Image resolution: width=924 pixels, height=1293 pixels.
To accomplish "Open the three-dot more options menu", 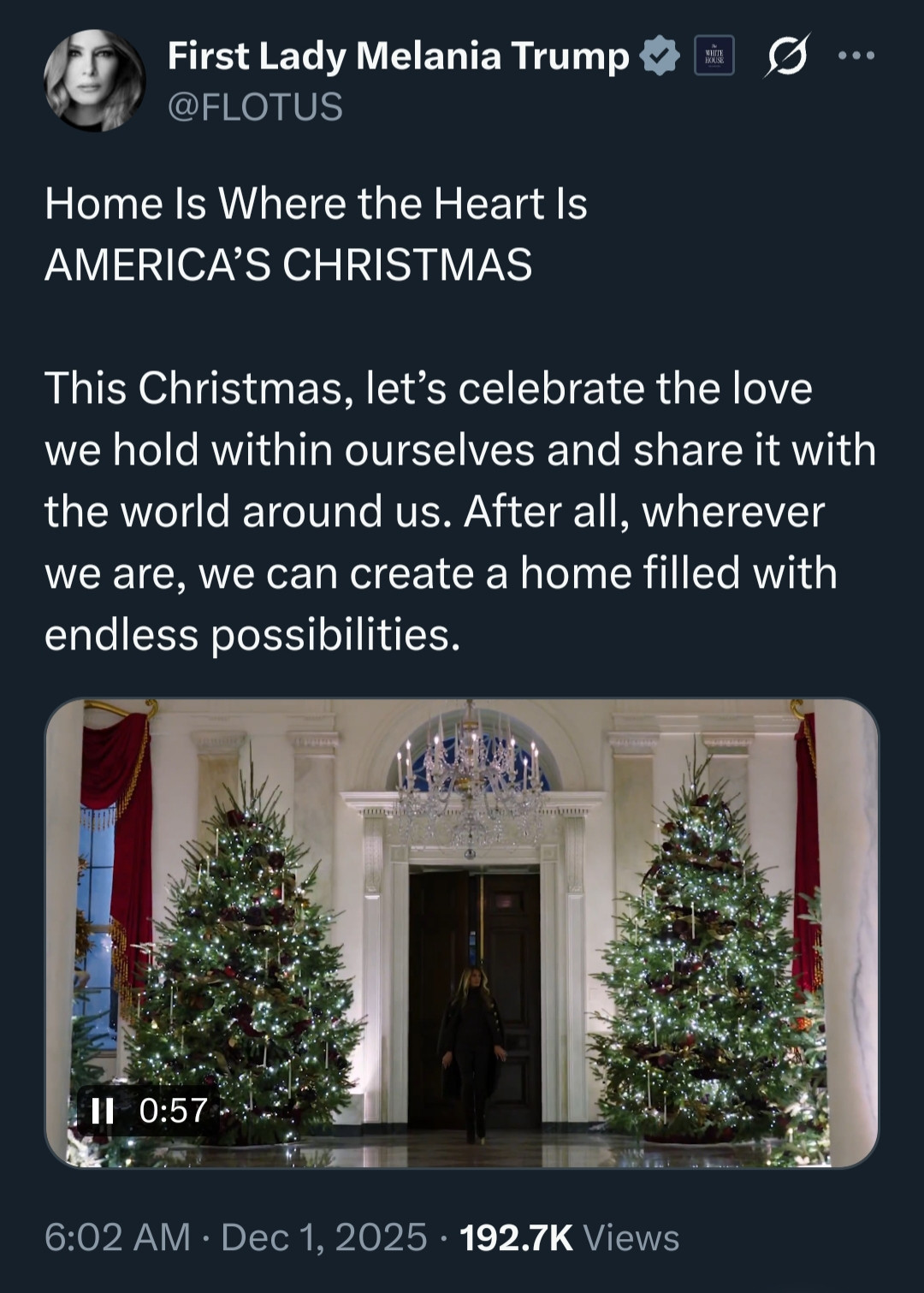I will 856,56.
